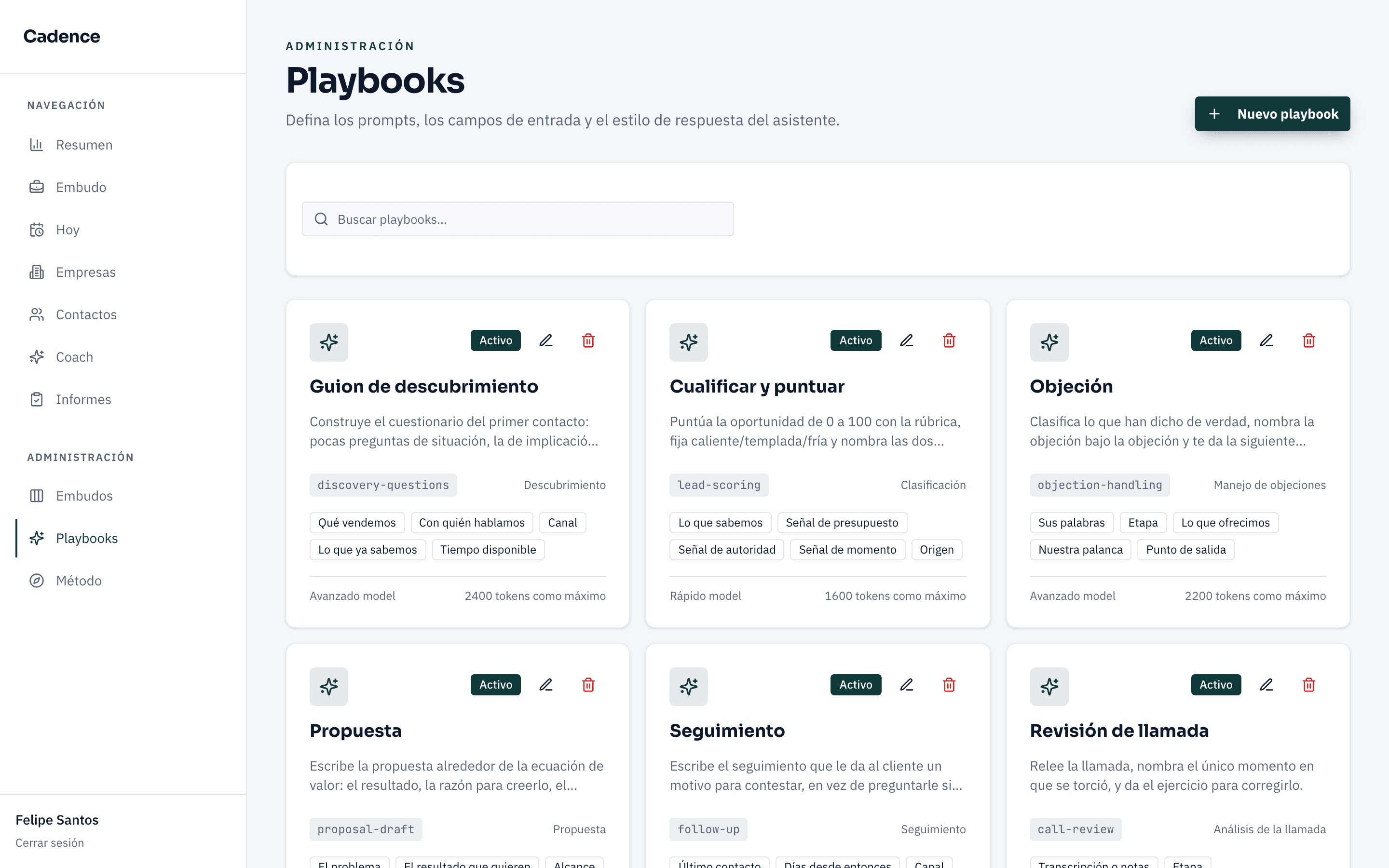Click the Activo badge on Seguimiento card
Image resolution: width=1389 pixels, height=868 pixels.
[x=856, y=685]
